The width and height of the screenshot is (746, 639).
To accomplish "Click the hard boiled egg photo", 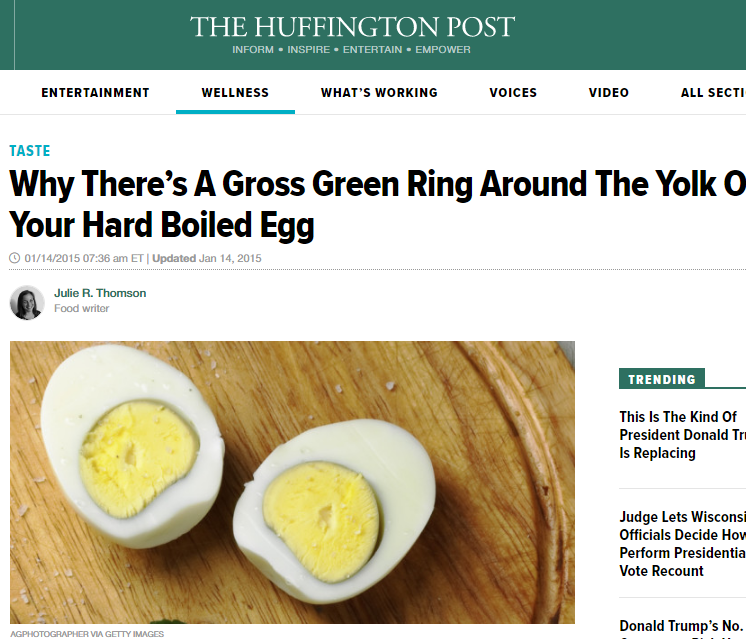I will (x=292, y=482).
